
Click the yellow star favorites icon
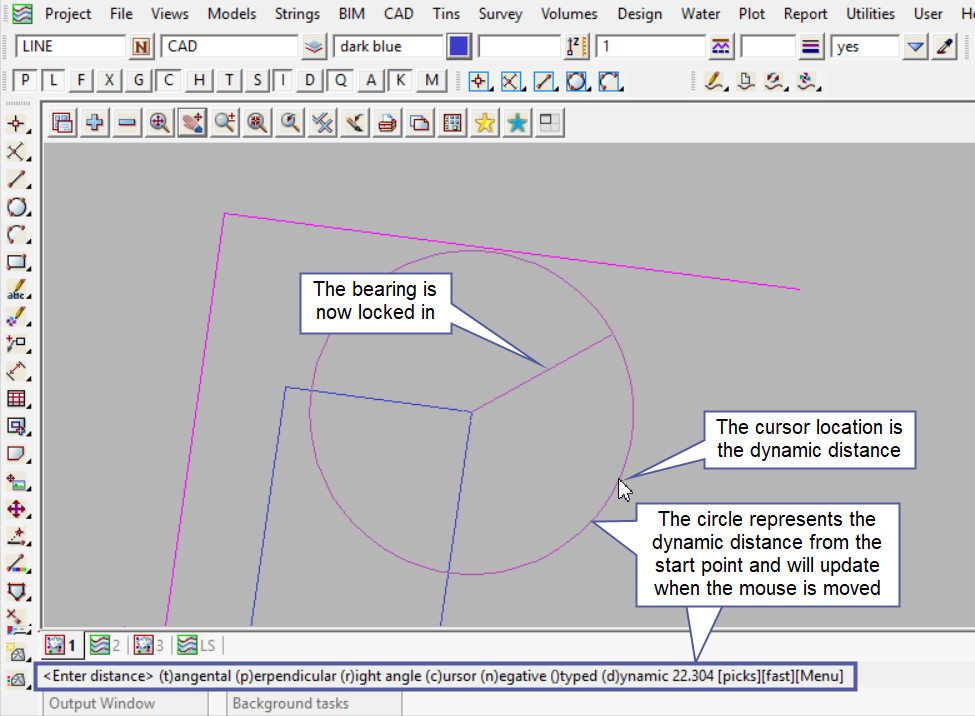(x=485, y=123)
